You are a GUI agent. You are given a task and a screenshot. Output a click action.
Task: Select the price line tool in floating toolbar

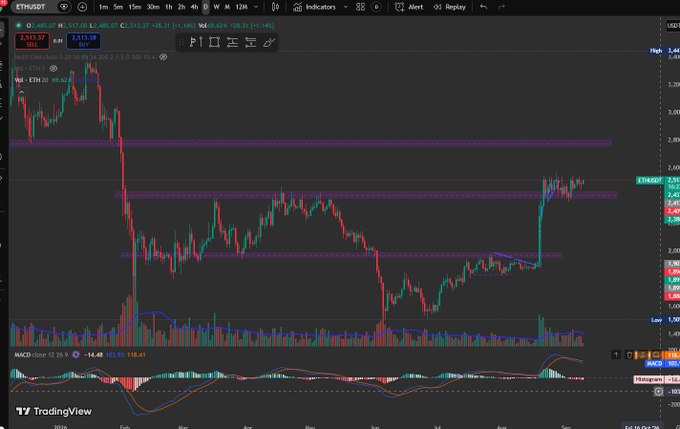pyautogui.click(x=251, y=42)
